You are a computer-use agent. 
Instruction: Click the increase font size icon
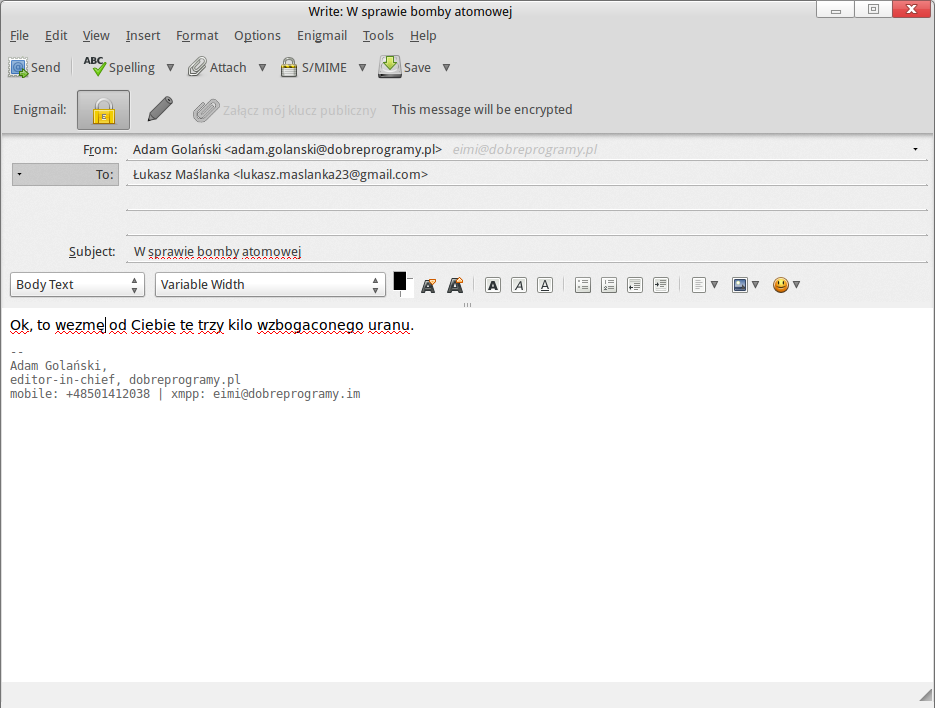click(x=455, y=285)
